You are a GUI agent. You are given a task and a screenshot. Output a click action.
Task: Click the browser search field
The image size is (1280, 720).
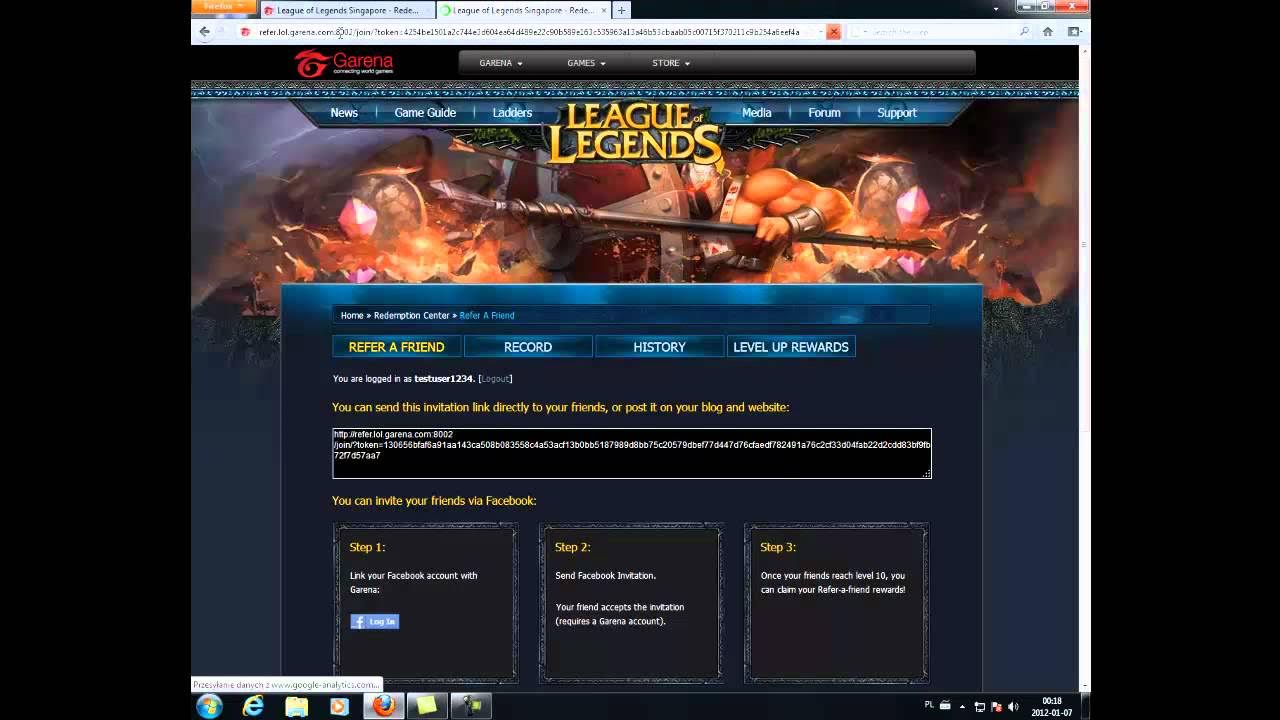[940, 32]
